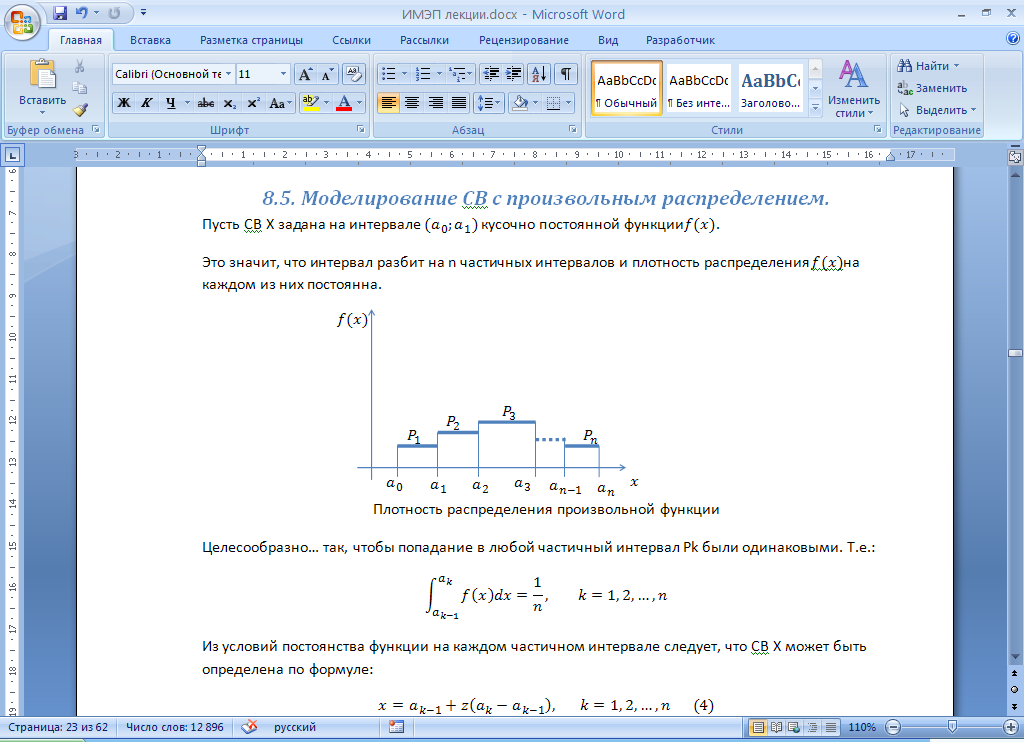Screen dimensions: 1024x742
Task: Cut selection with the scissors icon
Action: 80,66
